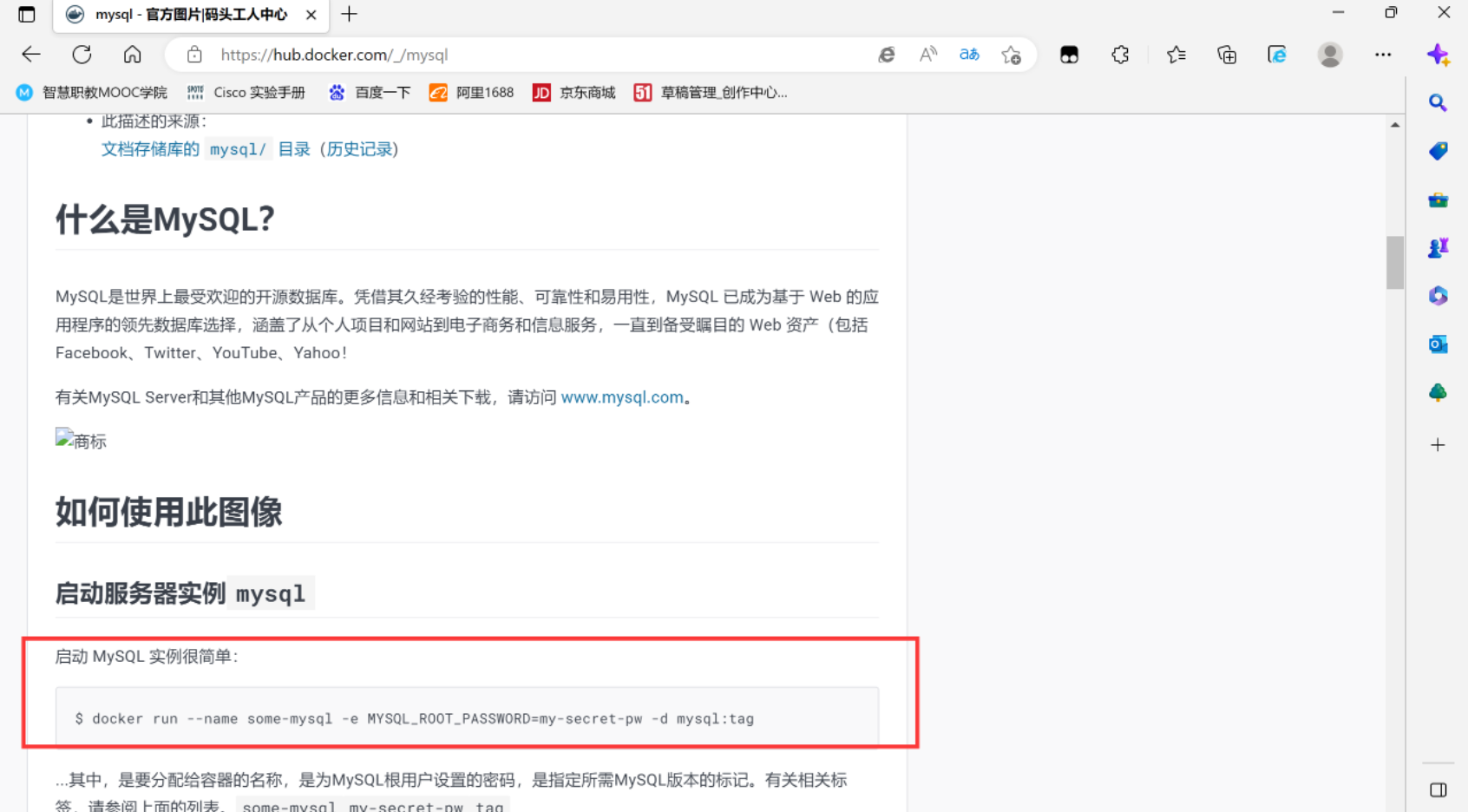Visit www.mysql.com link
Image resolution: width=1468 pixels, height=812 pixels.
[x=622, y=397]
